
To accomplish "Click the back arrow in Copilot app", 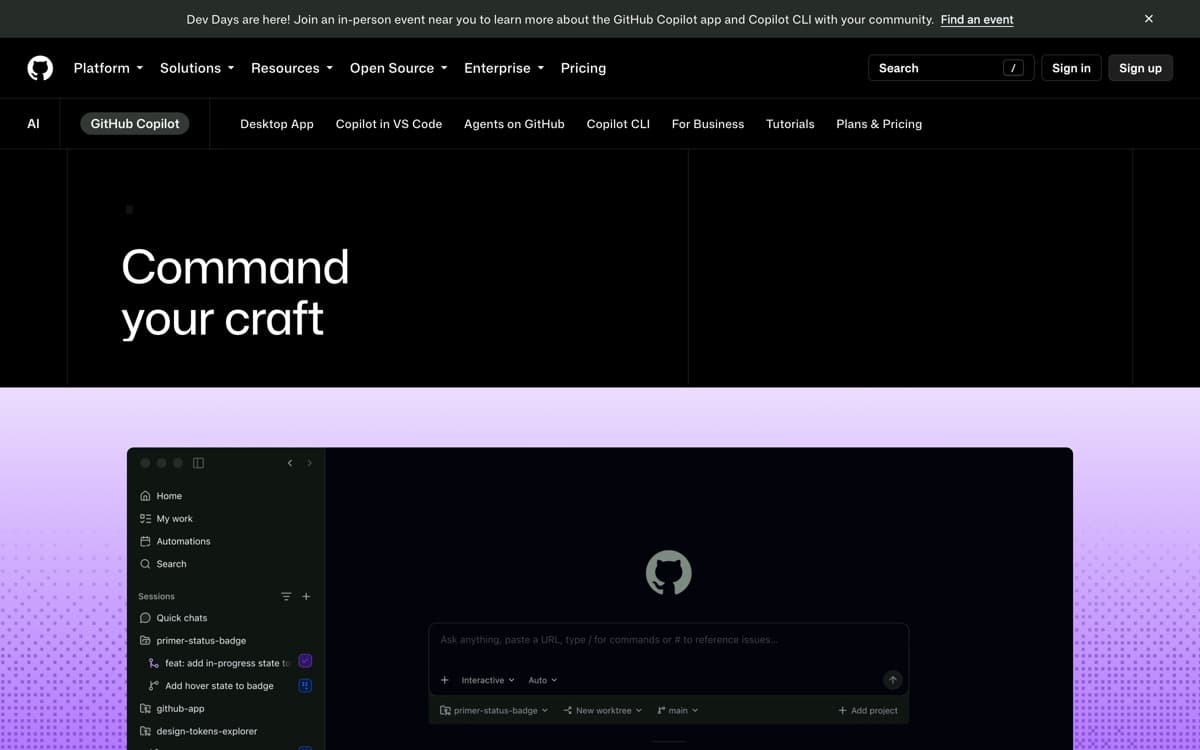I will point(290,463).
